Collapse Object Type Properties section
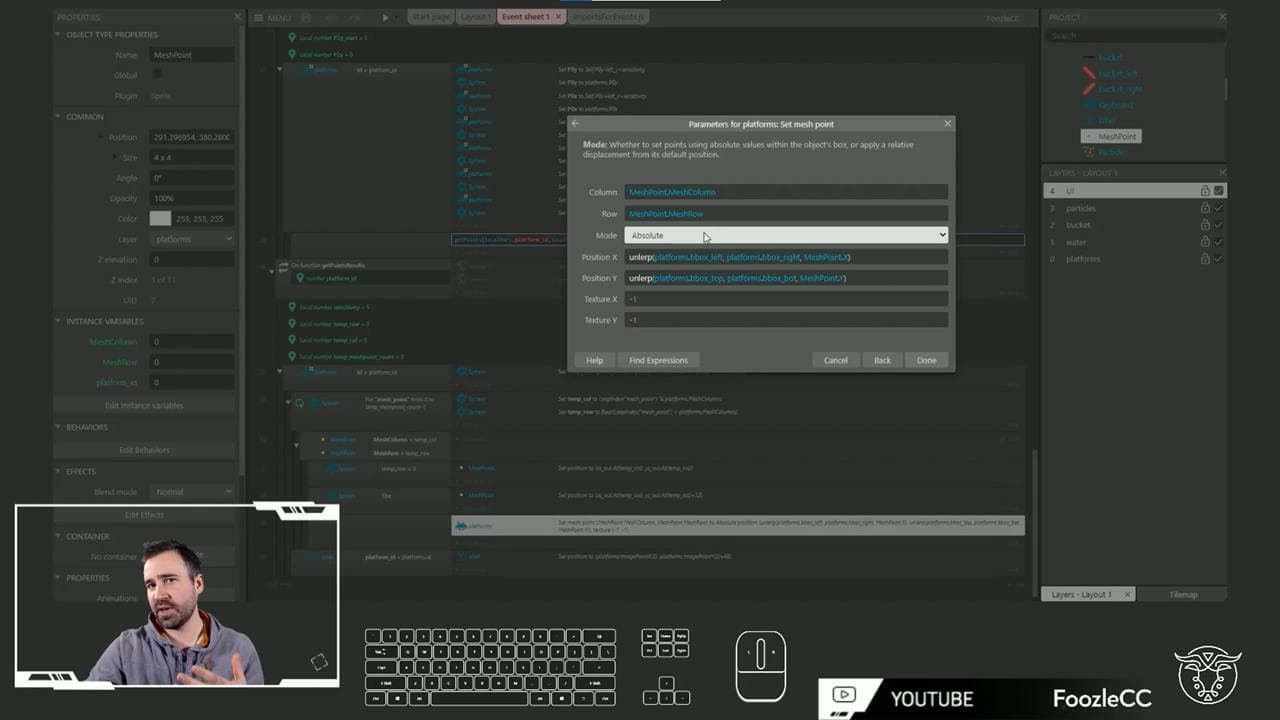 57,35
